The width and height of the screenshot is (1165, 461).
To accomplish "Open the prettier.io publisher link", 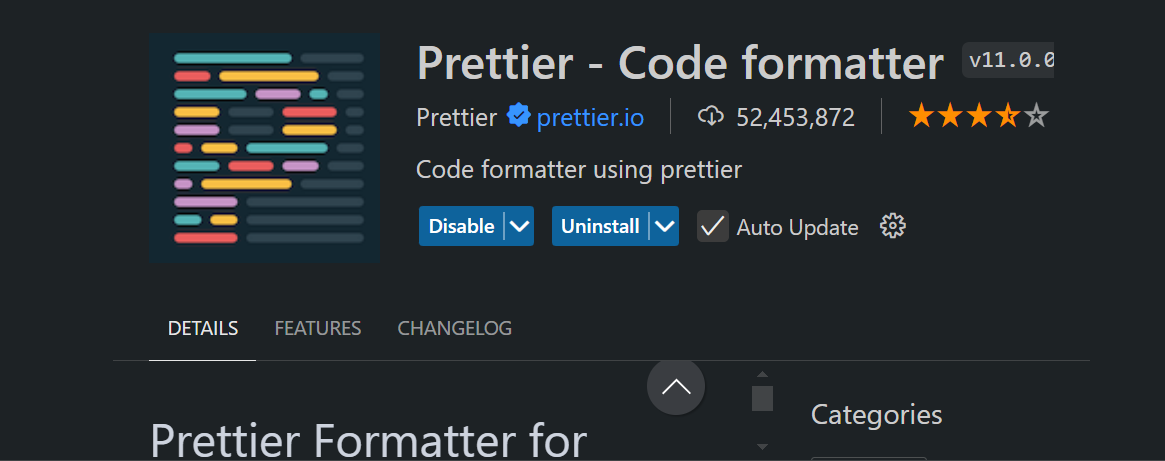I will pyautogui.click(x=590, y=117).
